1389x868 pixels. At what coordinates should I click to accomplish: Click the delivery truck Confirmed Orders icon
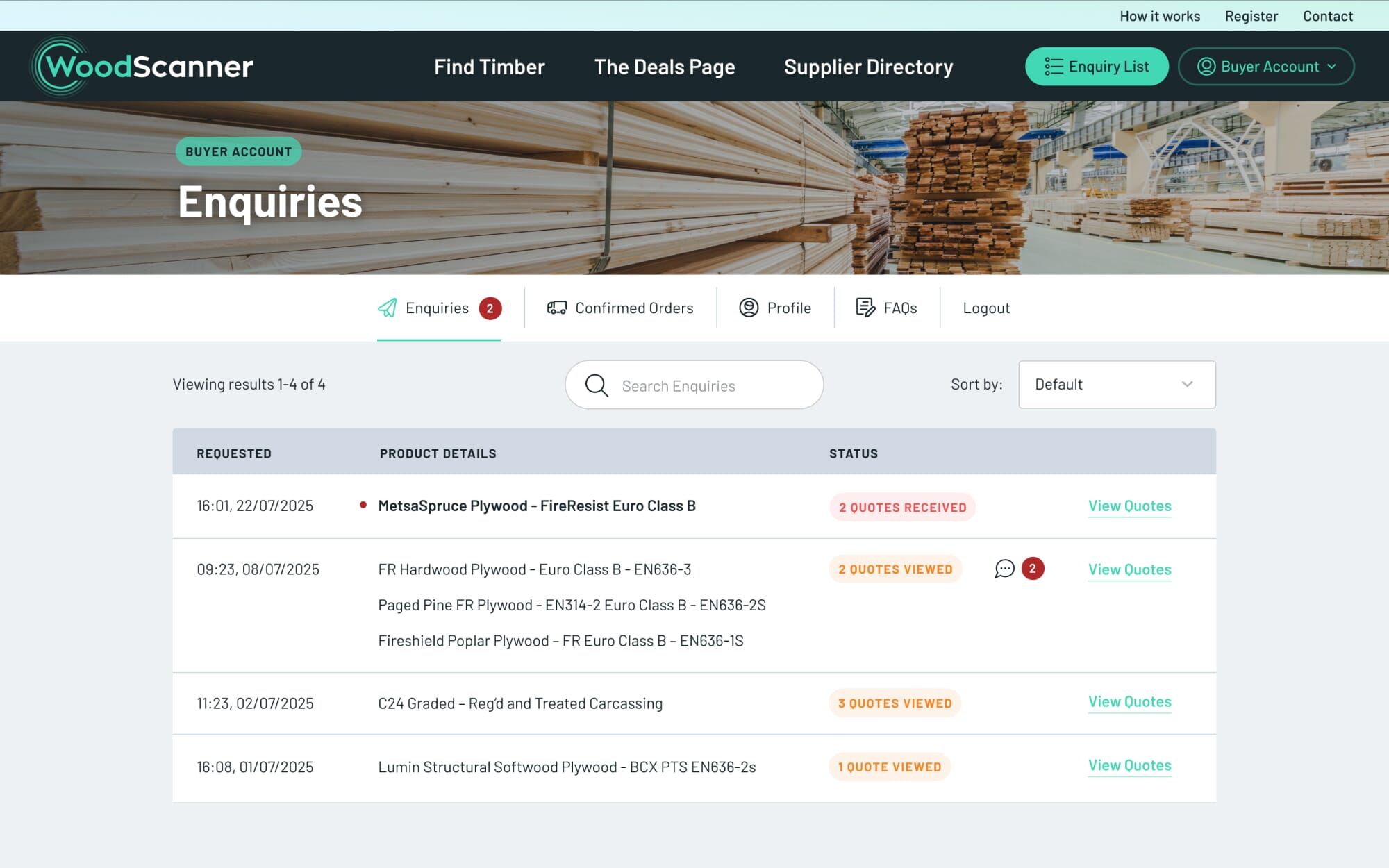(556, 308)
